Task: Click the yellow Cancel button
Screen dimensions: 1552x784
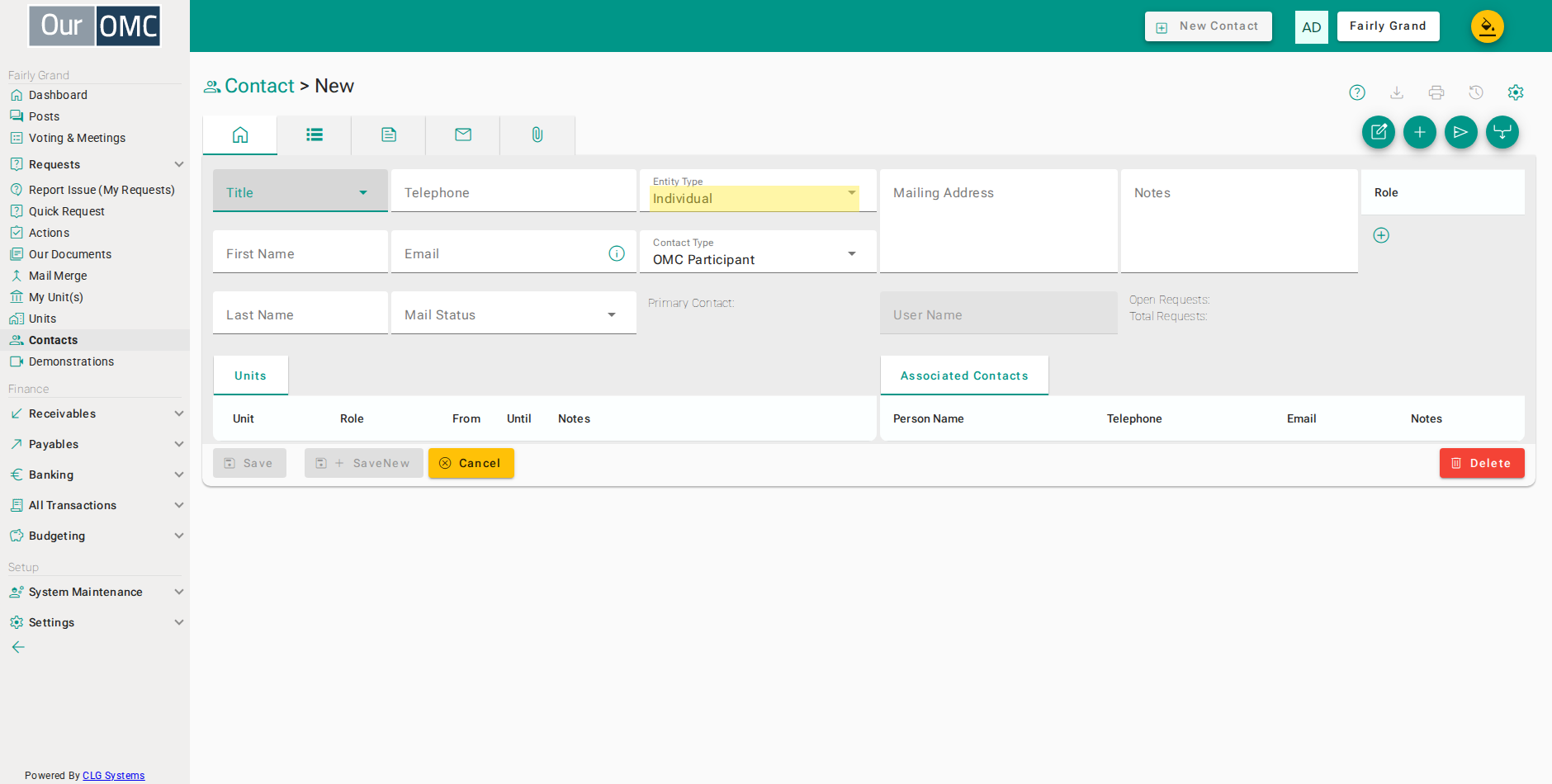Action: pos(471,463)
